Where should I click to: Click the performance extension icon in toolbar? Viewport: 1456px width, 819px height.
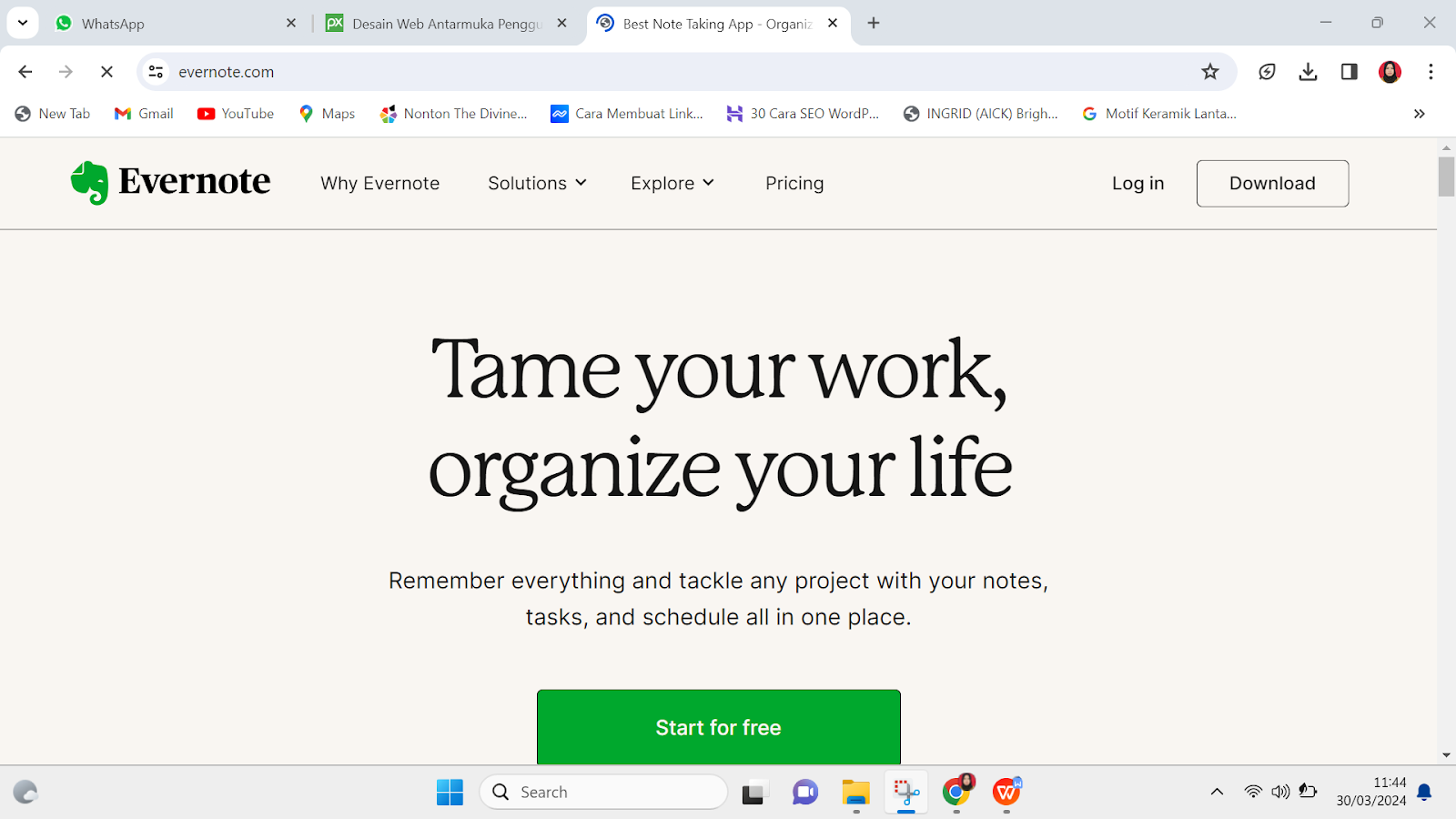click(1267, 72)
